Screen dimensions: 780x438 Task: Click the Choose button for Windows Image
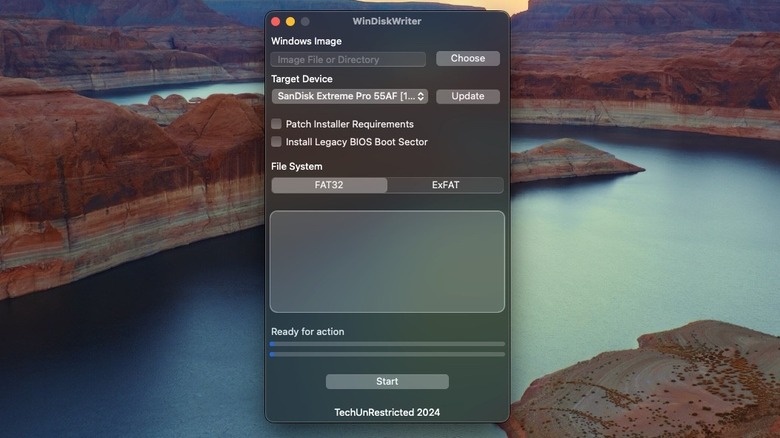pos(468,59)
